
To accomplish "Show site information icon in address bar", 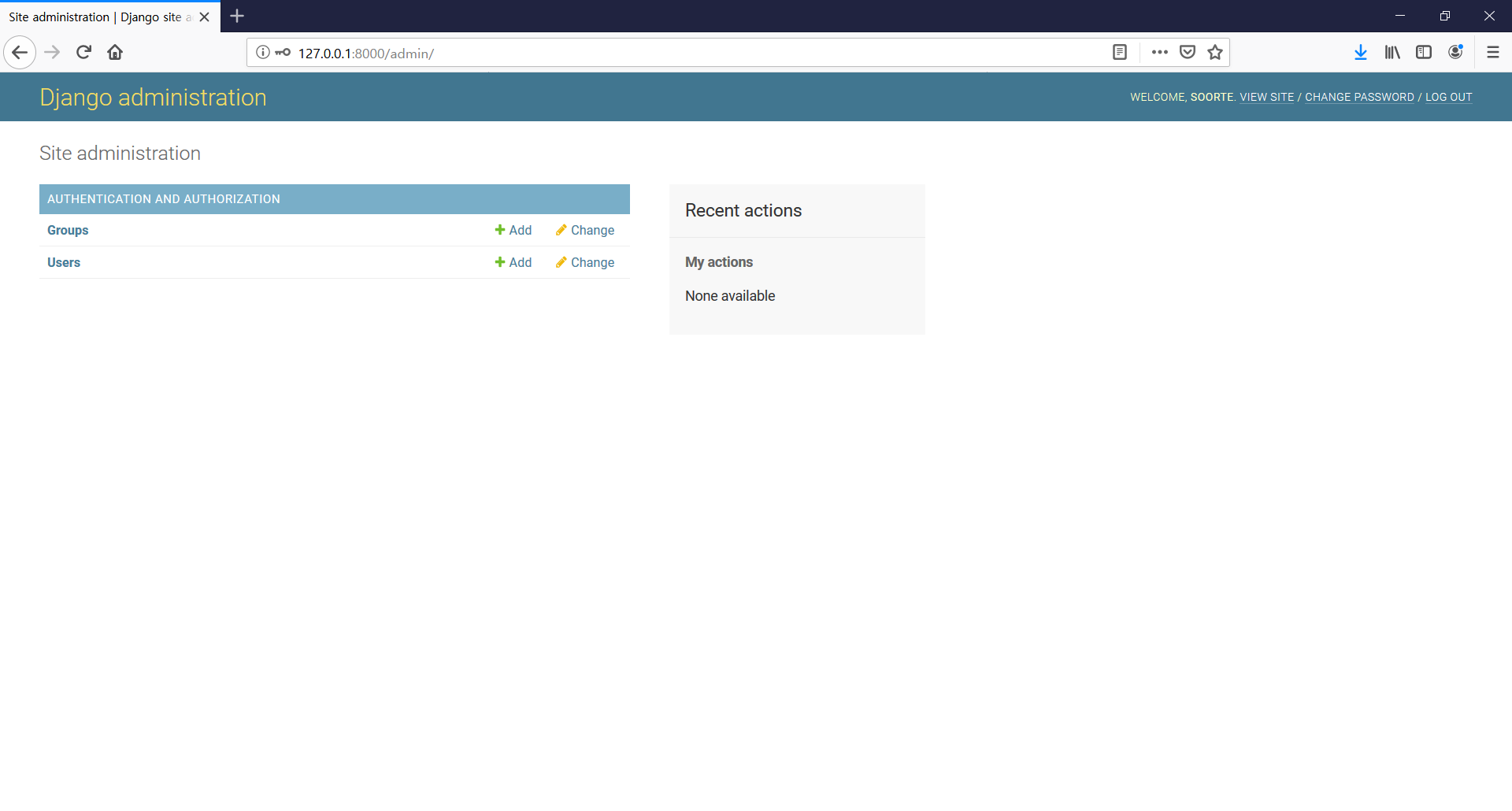I will [x=263, y=53].
